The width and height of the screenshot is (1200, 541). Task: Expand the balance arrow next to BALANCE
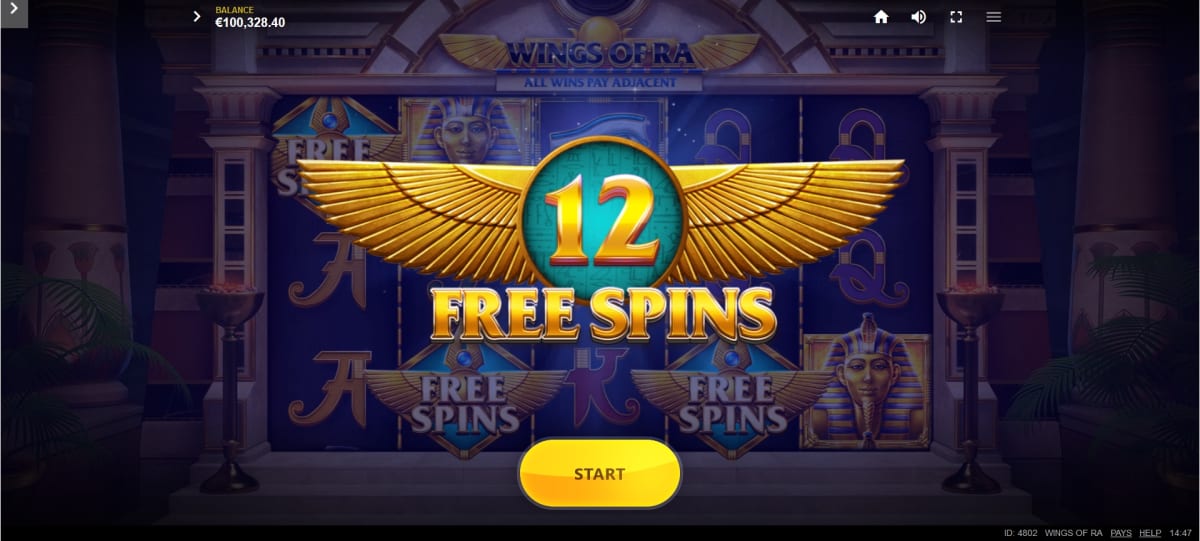pos(197,17)
